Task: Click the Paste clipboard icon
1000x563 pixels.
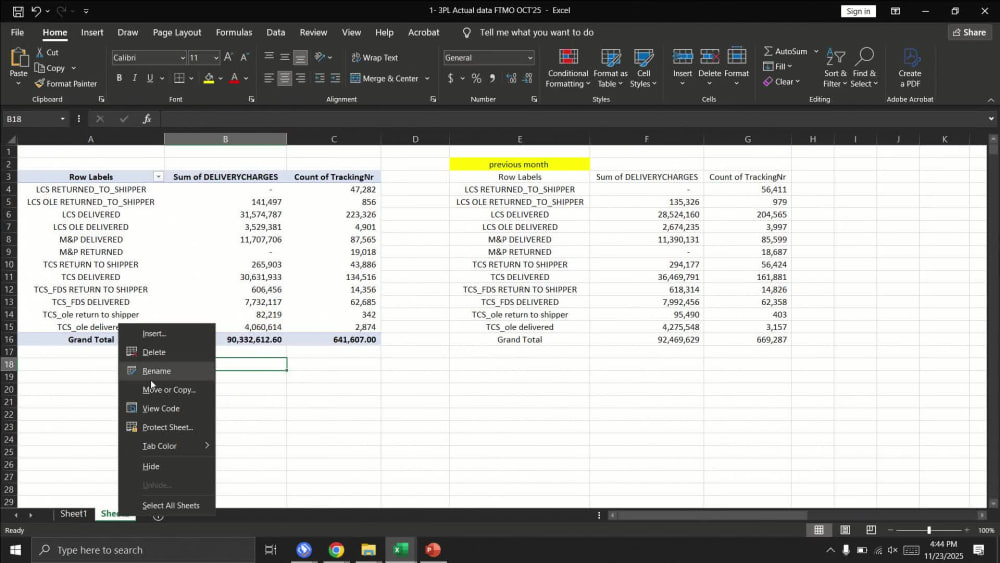Action: (x=18, y=59)
